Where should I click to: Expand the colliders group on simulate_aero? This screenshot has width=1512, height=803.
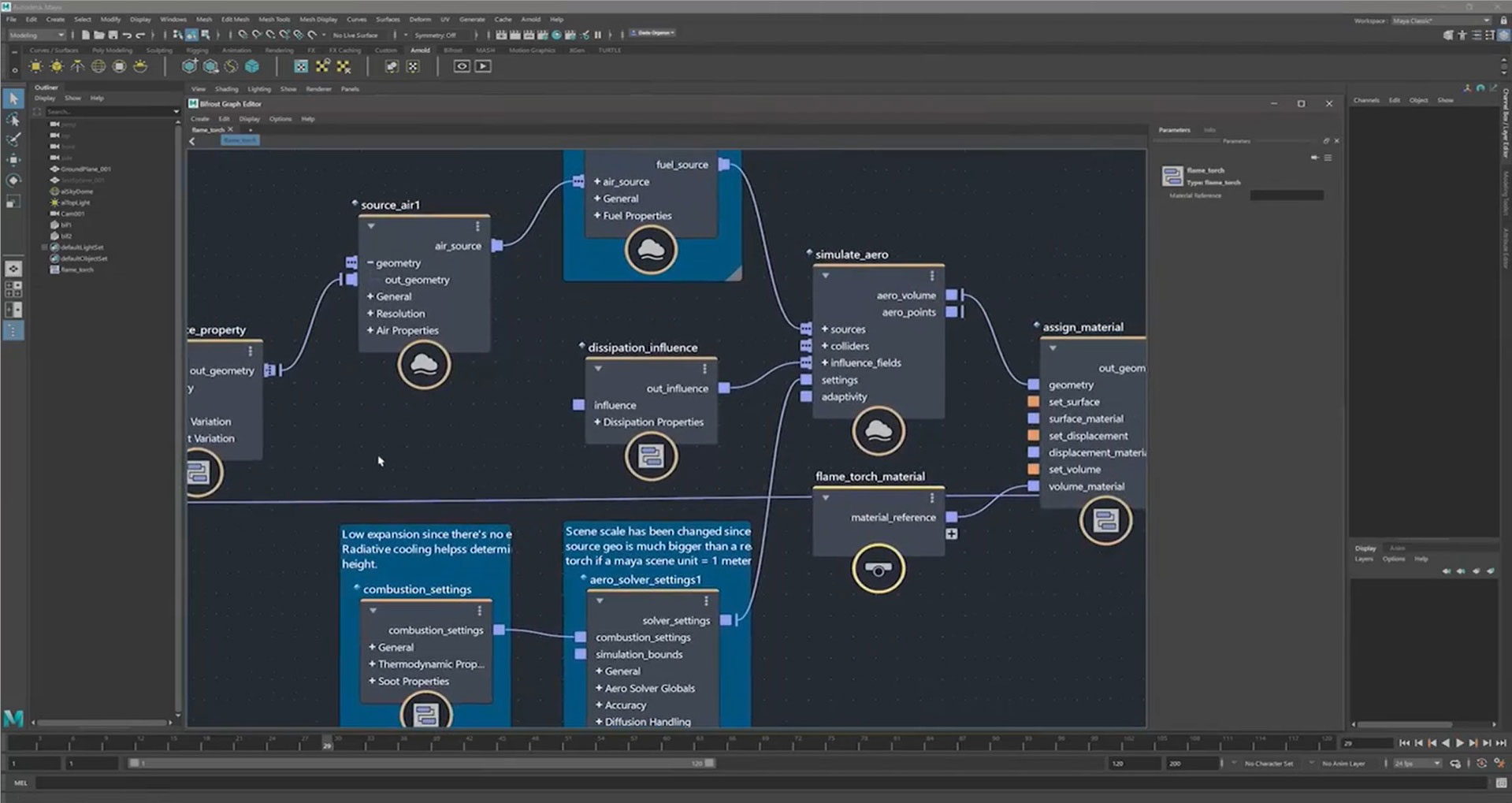pos(825,346)
